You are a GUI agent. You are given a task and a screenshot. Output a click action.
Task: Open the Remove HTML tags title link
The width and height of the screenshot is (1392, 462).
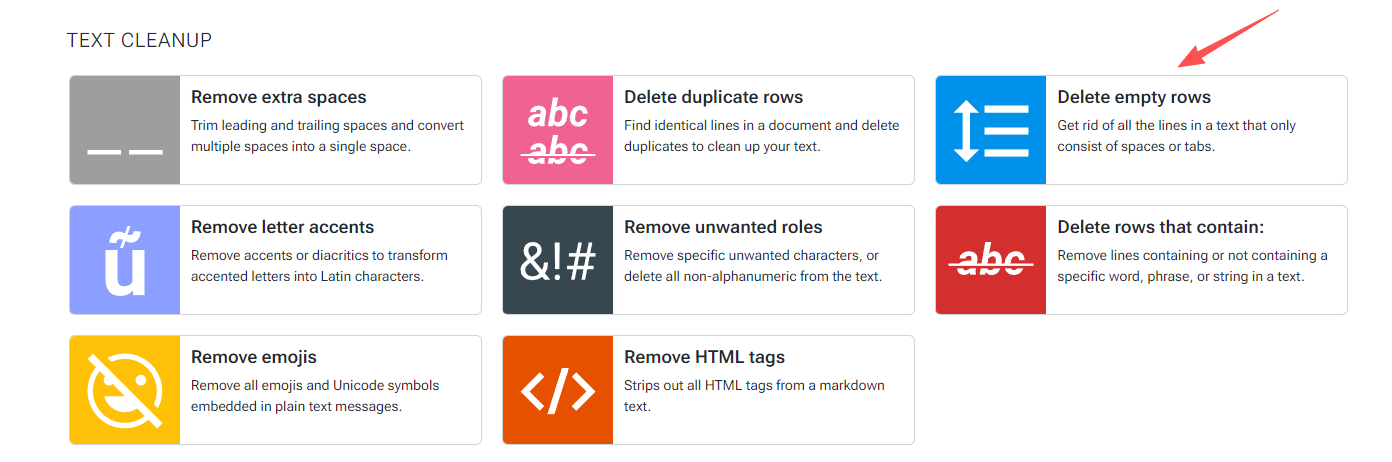(704, 357)
